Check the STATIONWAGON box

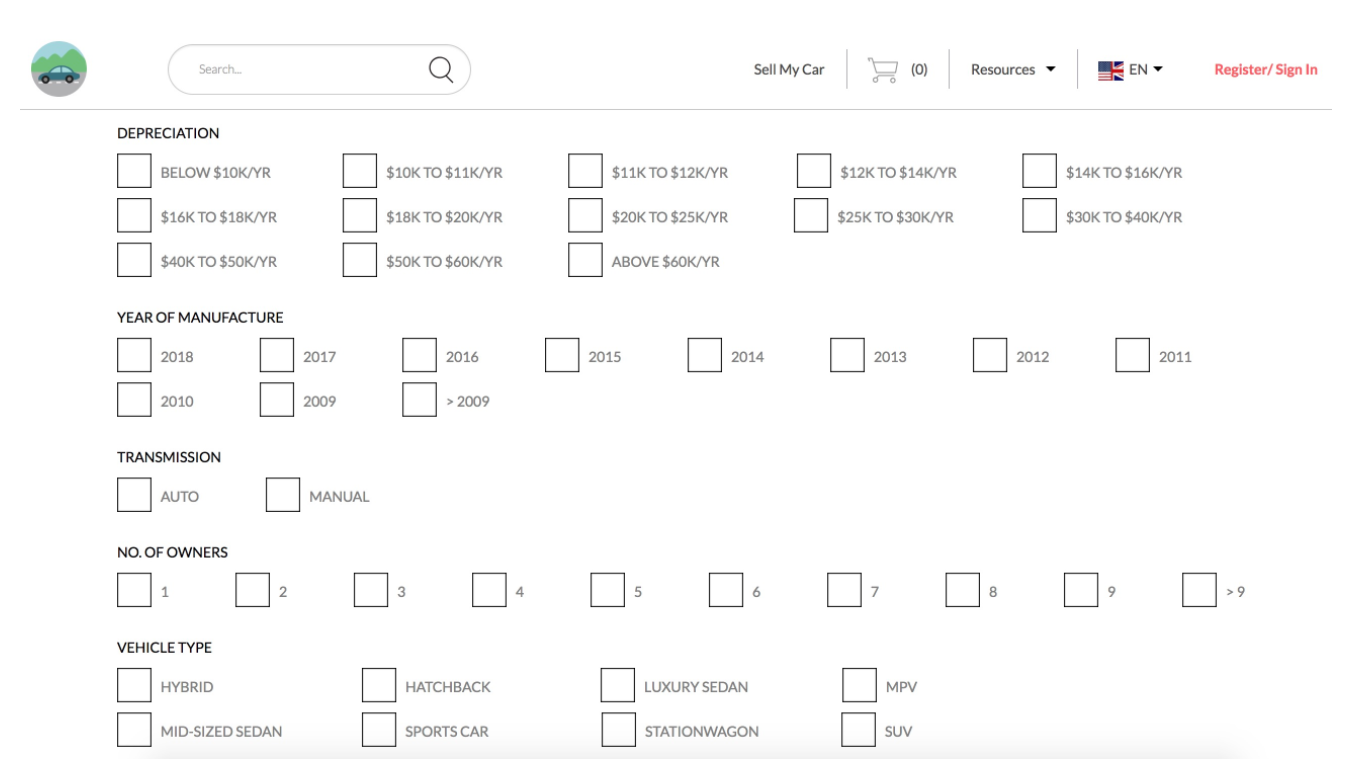618,730
